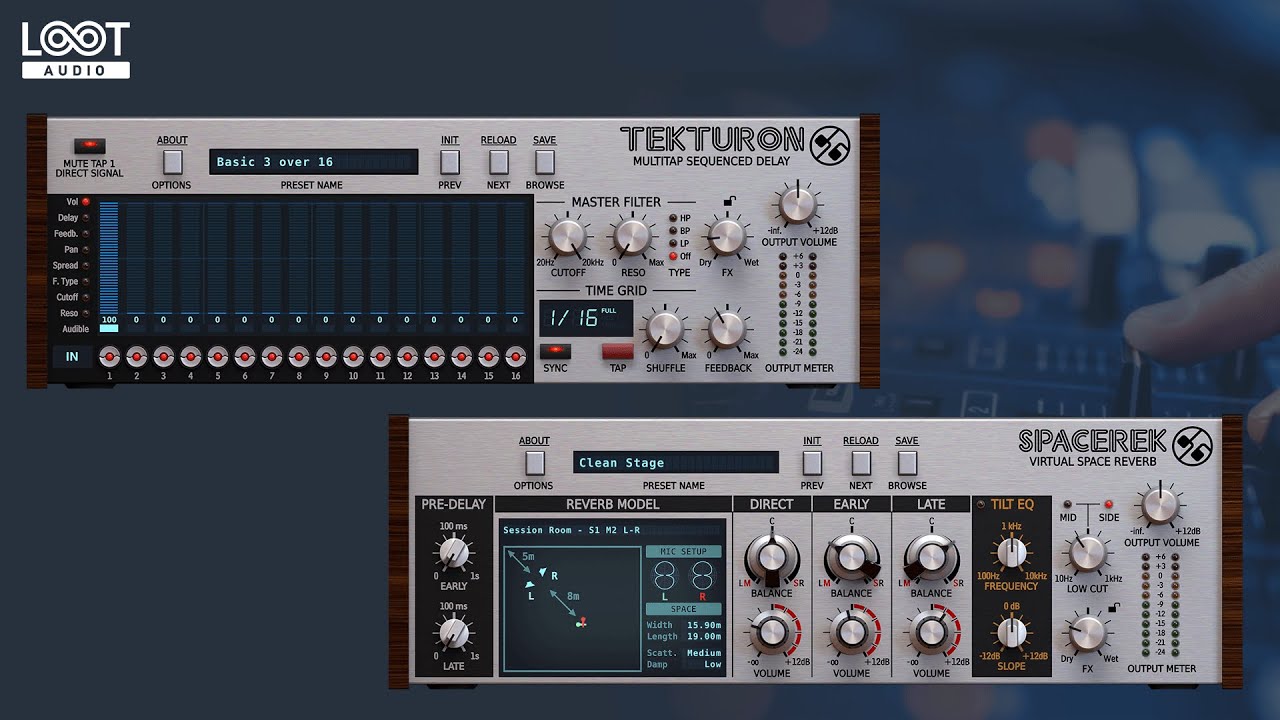Click the Tekturon FX dry/wet knob
1280x720 pixels.
pyautogui.click(x=727, y=237)
